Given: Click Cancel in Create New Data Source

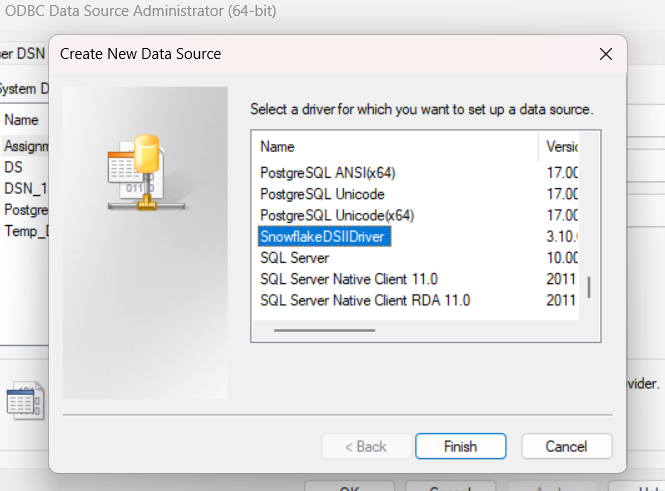Looking at the screenshot, I should [x=567, y=446].
